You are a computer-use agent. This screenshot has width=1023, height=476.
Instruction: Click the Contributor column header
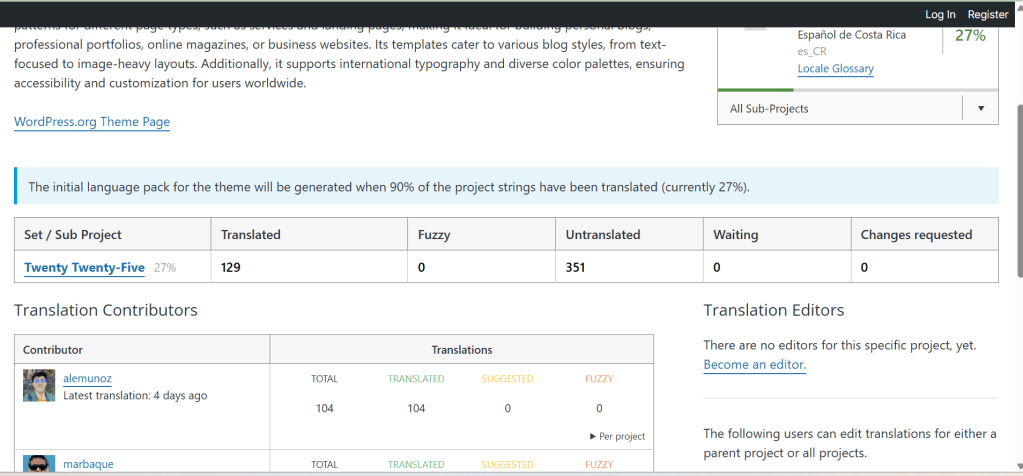coord(142,350)
